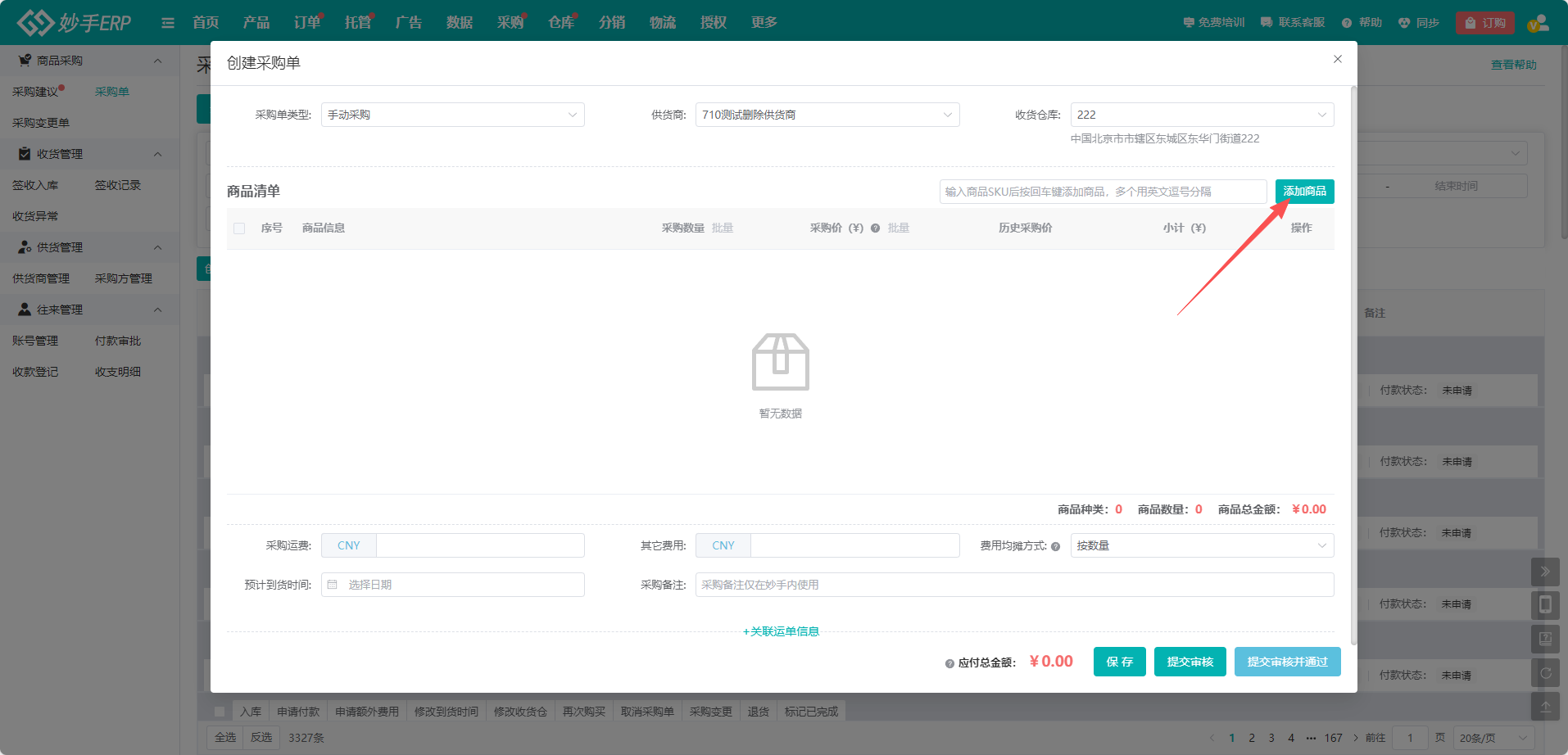Expand the 供货商 dropdown

click(x=827, y=115)
